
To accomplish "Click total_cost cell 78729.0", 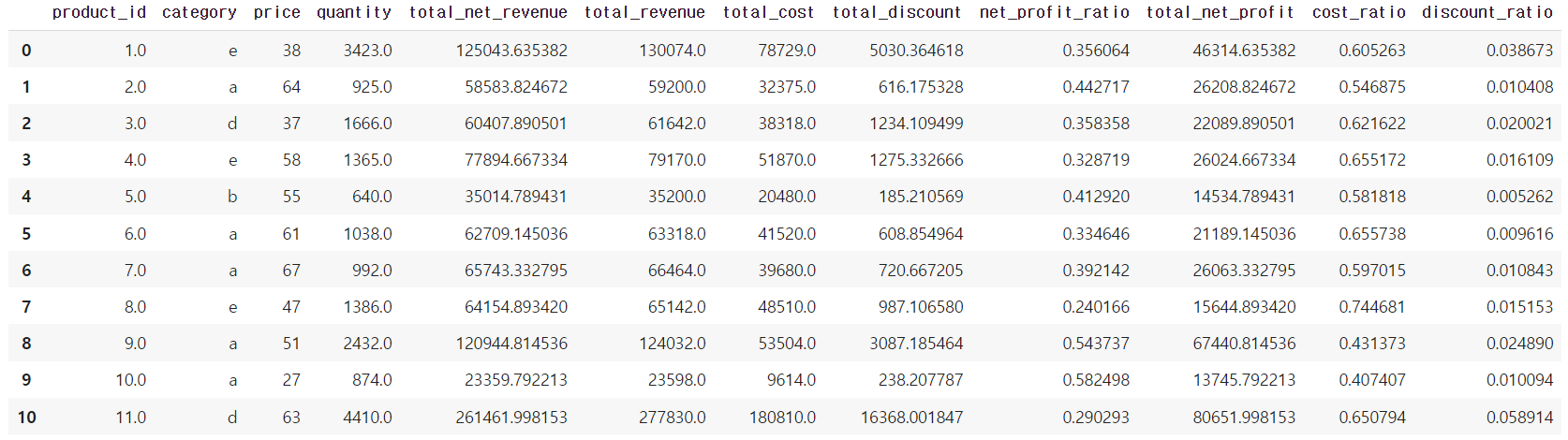I will point(787,51).
